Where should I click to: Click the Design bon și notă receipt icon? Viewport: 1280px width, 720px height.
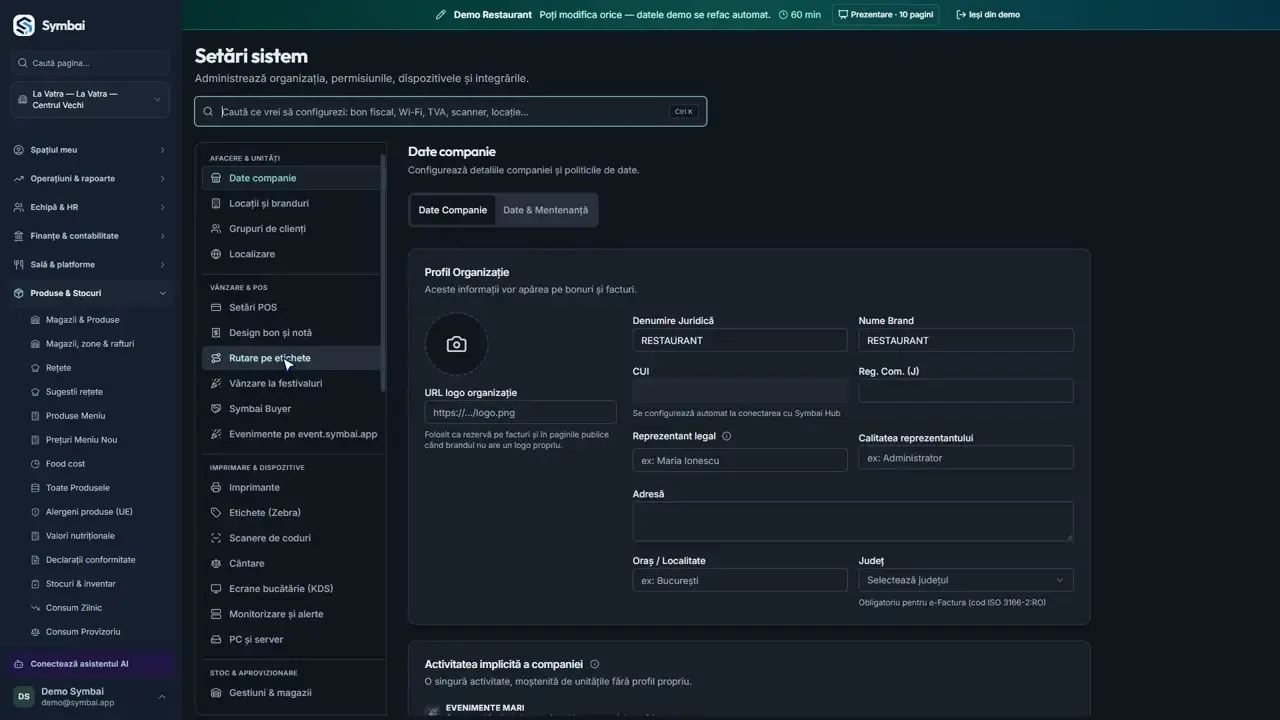(x=216, y=333)
